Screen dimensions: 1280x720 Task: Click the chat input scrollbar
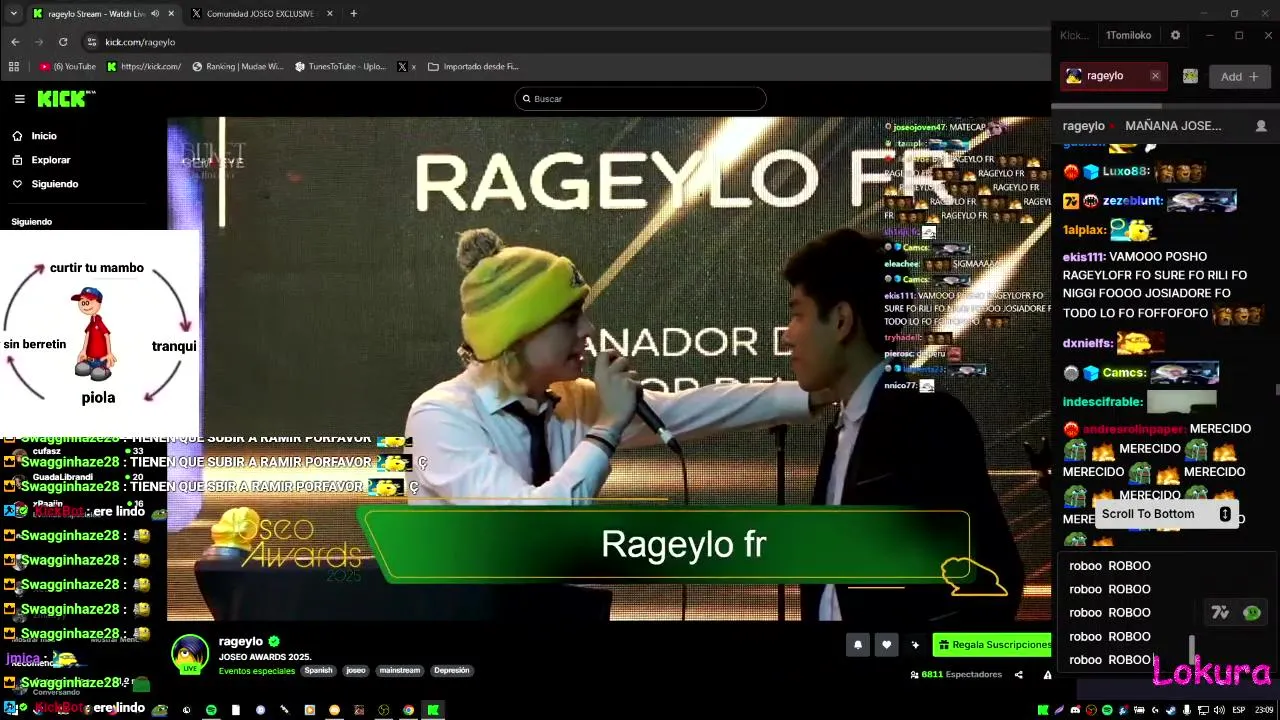click(x=1191, y=648)
